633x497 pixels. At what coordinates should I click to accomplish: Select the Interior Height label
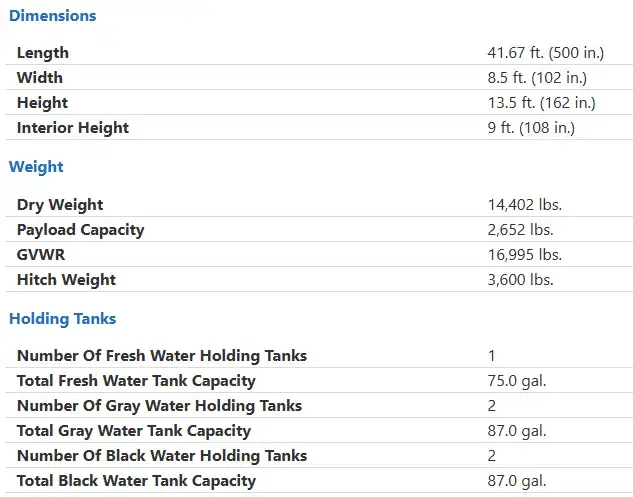point(73,128)
